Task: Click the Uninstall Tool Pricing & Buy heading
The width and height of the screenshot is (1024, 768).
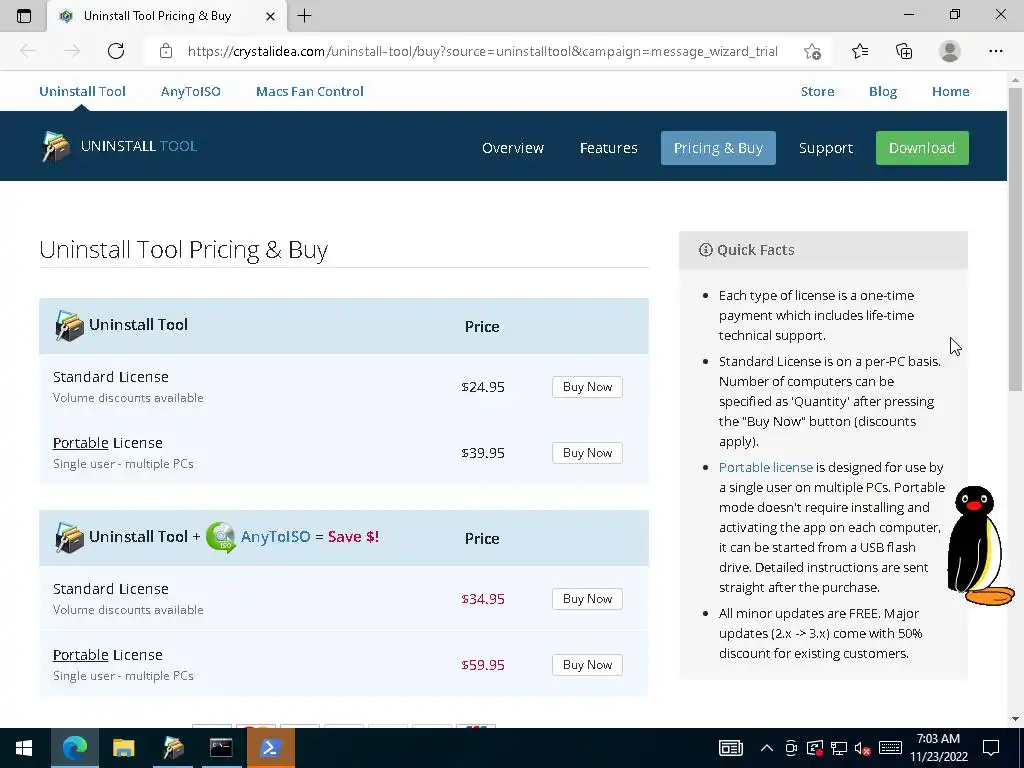Action: tap(184, 249)
